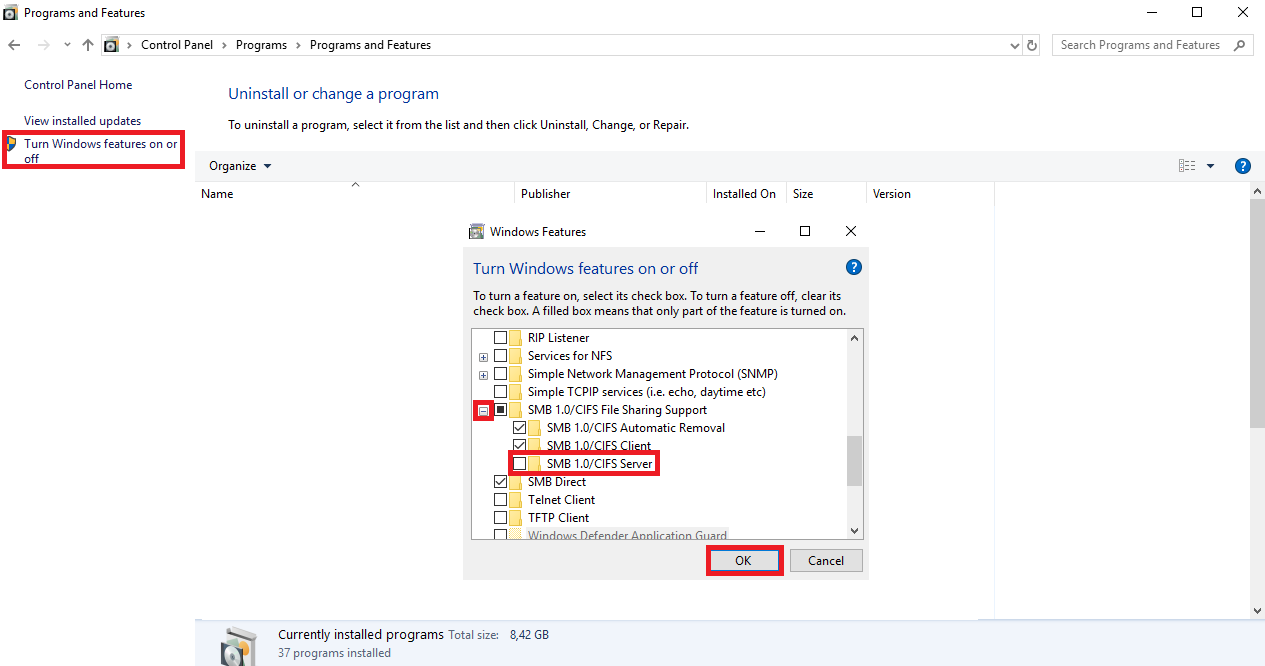The width and height of the screenshot is (1265, 666).
Task: Click the main window scroll down arrow
Action: pyautogui.click(x=1257, y=610)
